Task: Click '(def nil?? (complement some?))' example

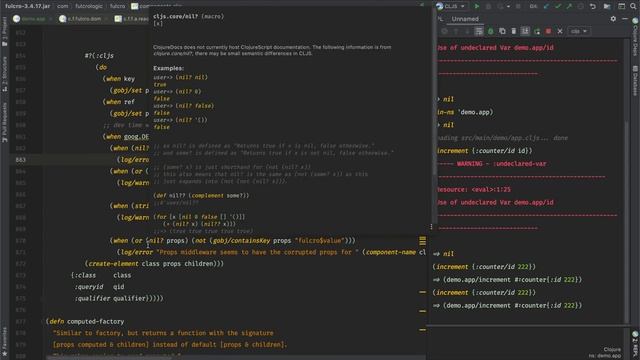Action: pos(201,196)
